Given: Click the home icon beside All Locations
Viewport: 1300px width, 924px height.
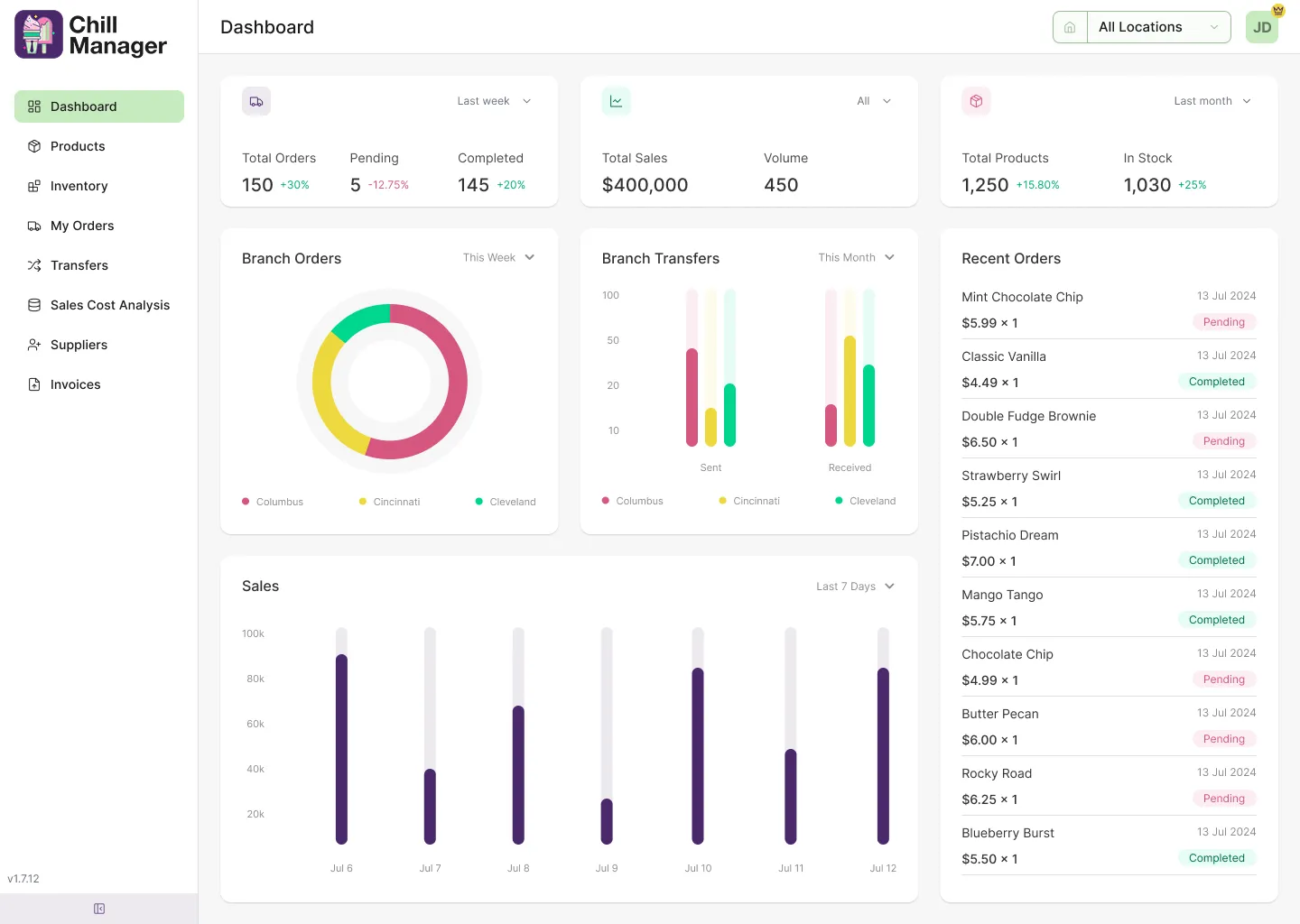Looking at the screenshot, I should coord(1070,27).
